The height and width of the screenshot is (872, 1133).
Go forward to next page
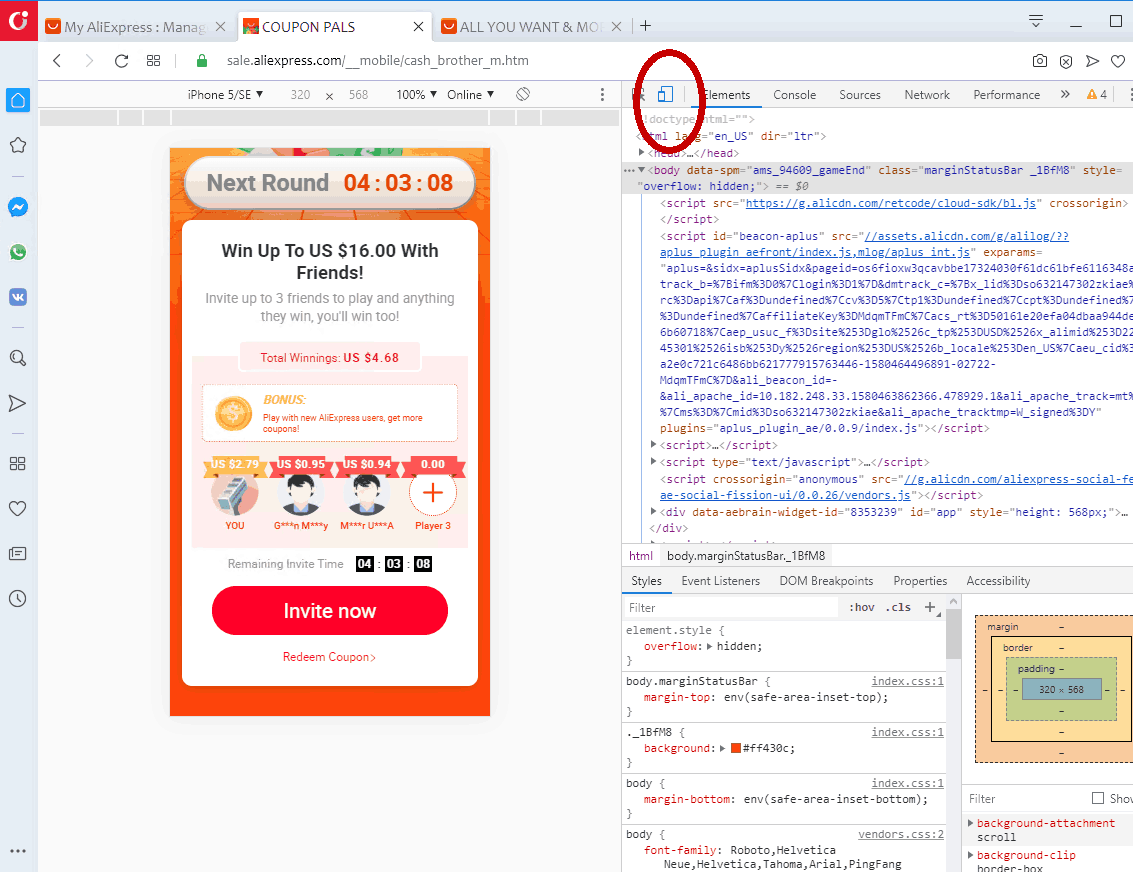click(x=89, y=61)
